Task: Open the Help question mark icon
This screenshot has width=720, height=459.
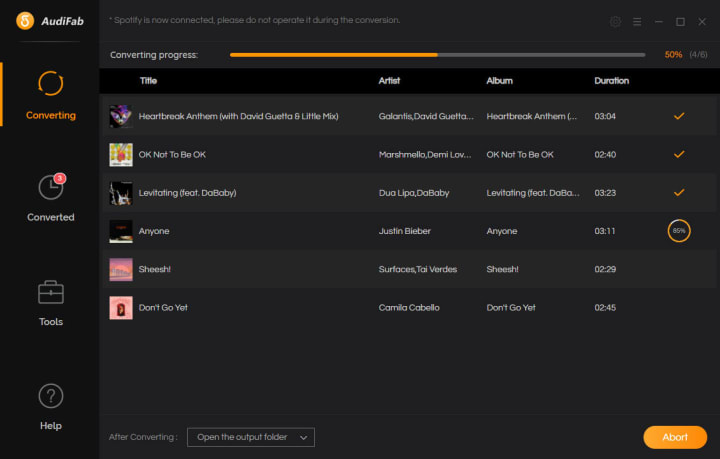Action: (51, 396)
